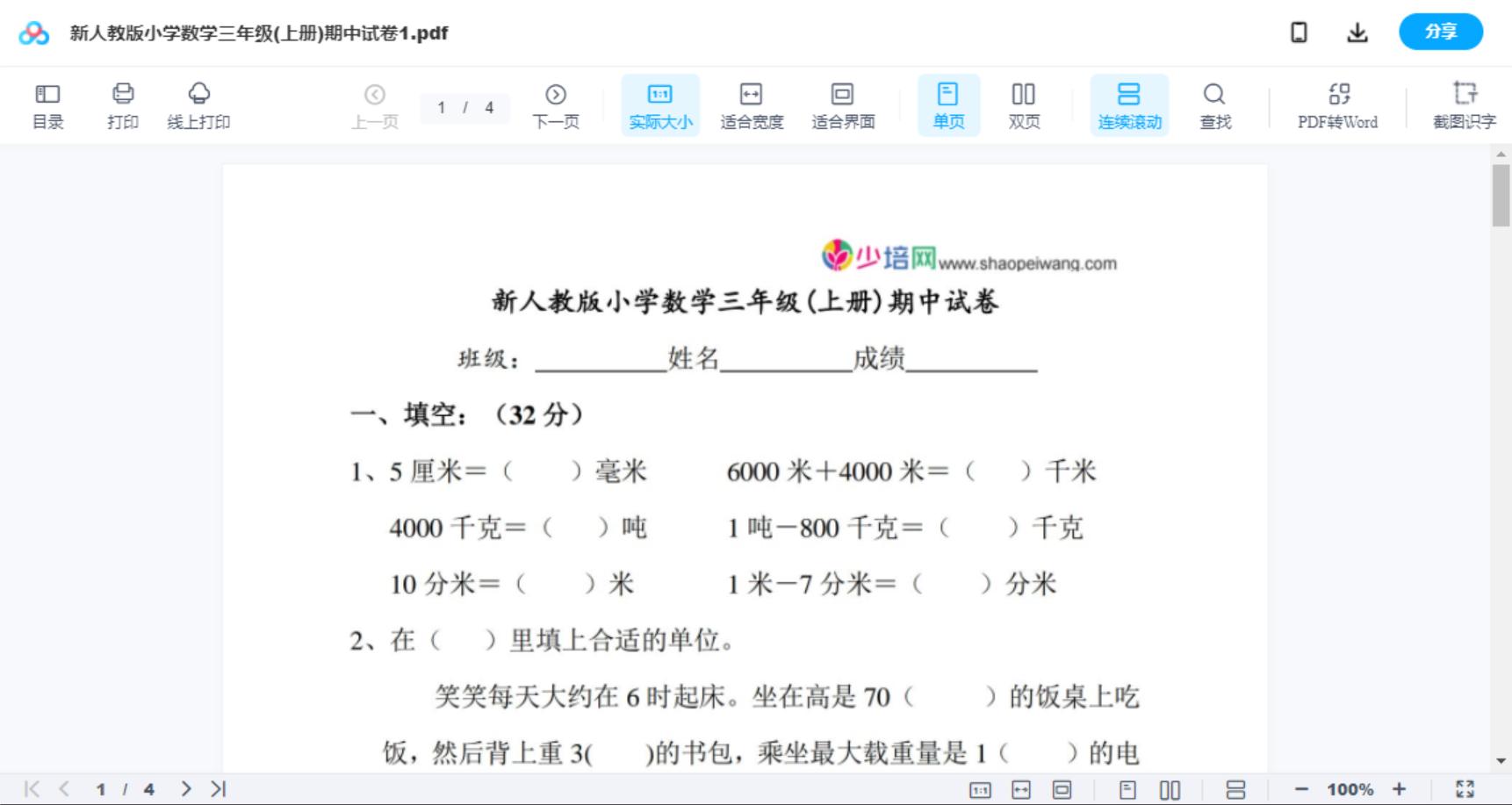Click the download icon near top right
This screenshot has width=1512, height=805.
(x=1357, y=32)
